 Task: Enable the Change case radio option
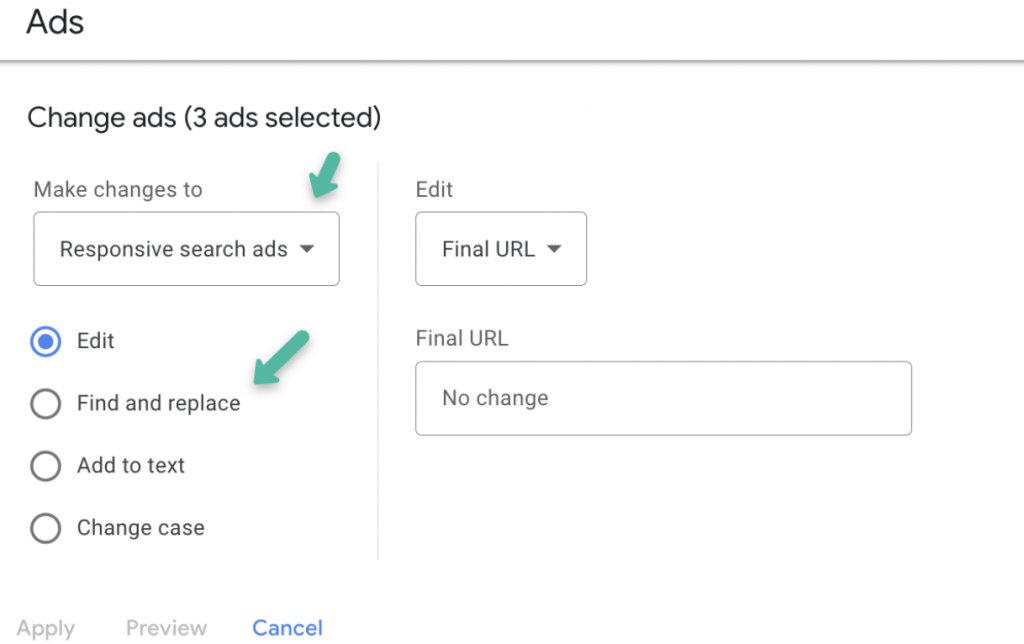pos(46,528)
